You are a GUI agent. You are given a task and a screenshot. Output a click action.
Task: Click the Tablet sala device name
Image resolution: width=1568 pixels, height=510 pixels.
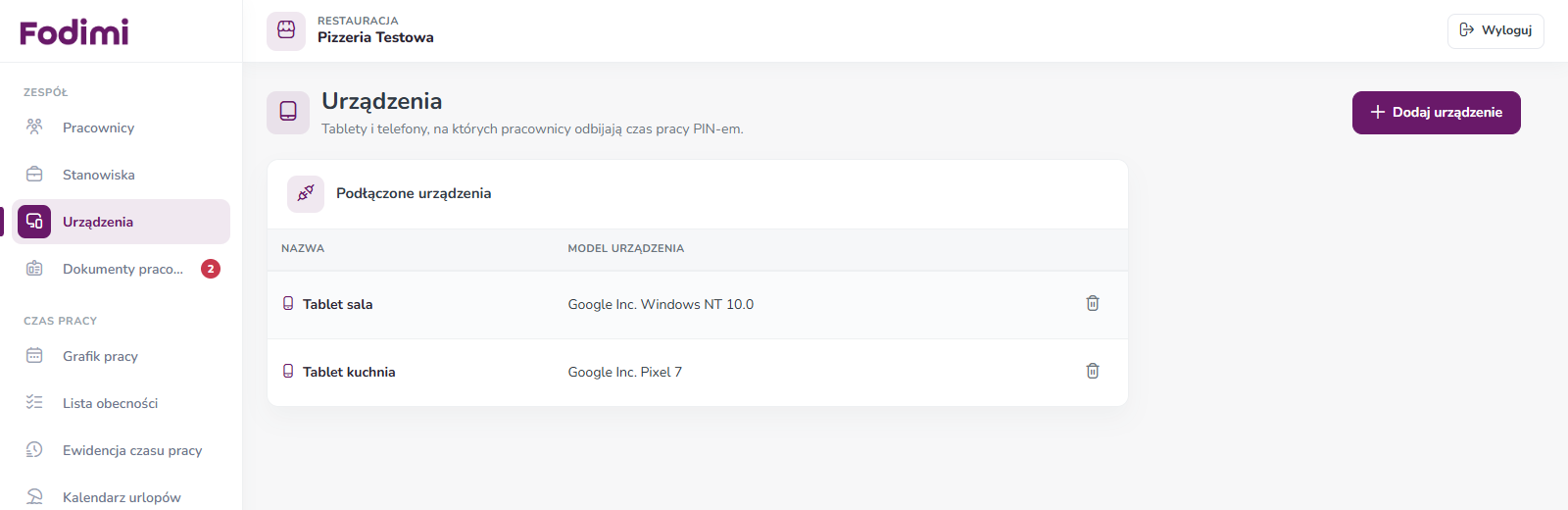click(338, 304)
